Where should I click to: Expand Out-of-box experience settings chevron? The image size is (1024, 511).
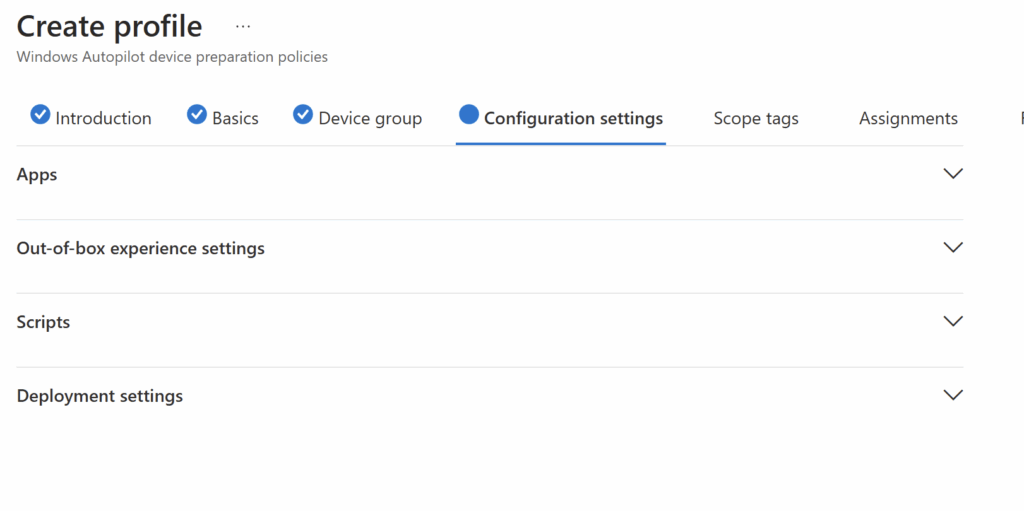(x=953, y=248)
